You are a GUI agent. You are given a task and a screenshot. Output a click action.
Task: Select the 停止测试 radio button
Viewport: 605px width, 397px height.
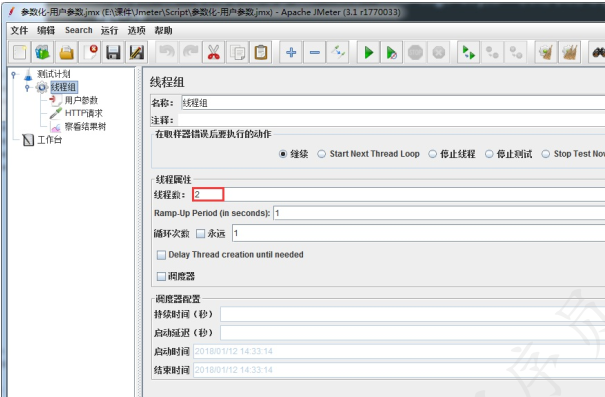(x=489, y=154)
